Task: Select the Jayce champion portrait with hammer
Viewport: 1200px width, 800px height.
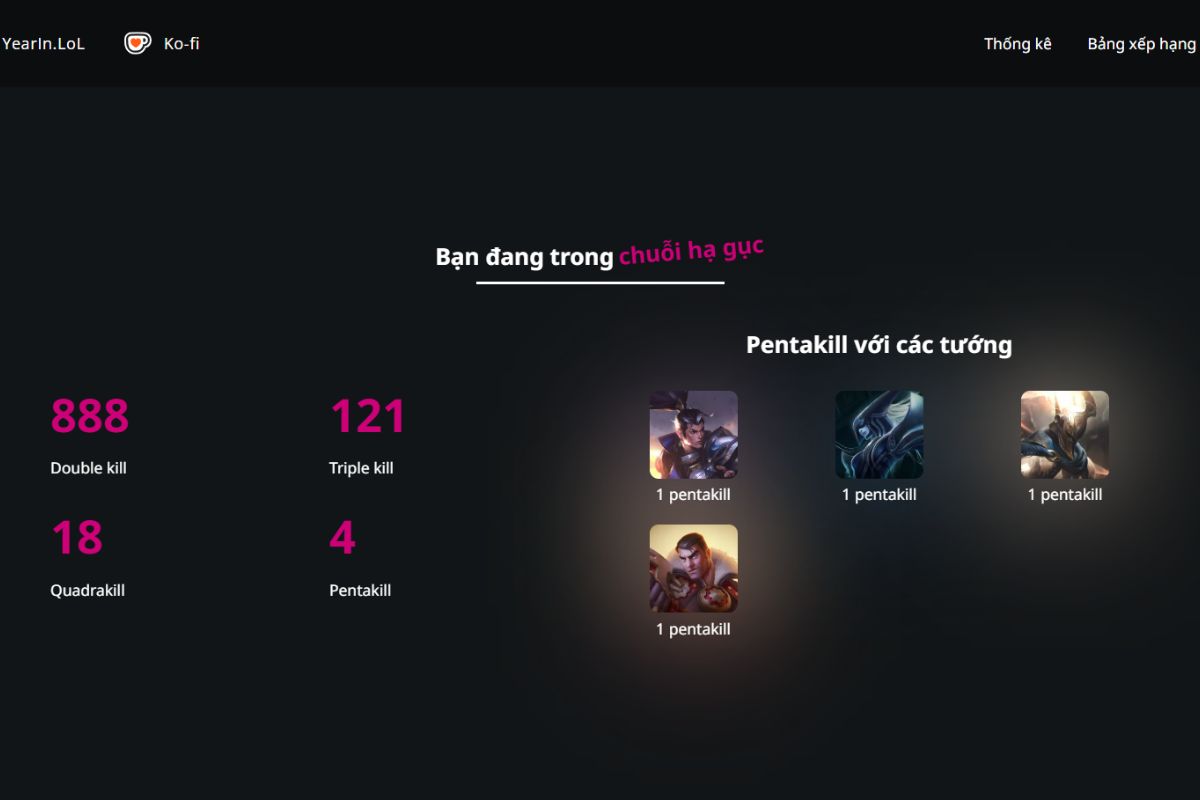Action: (x=694, y=569)
